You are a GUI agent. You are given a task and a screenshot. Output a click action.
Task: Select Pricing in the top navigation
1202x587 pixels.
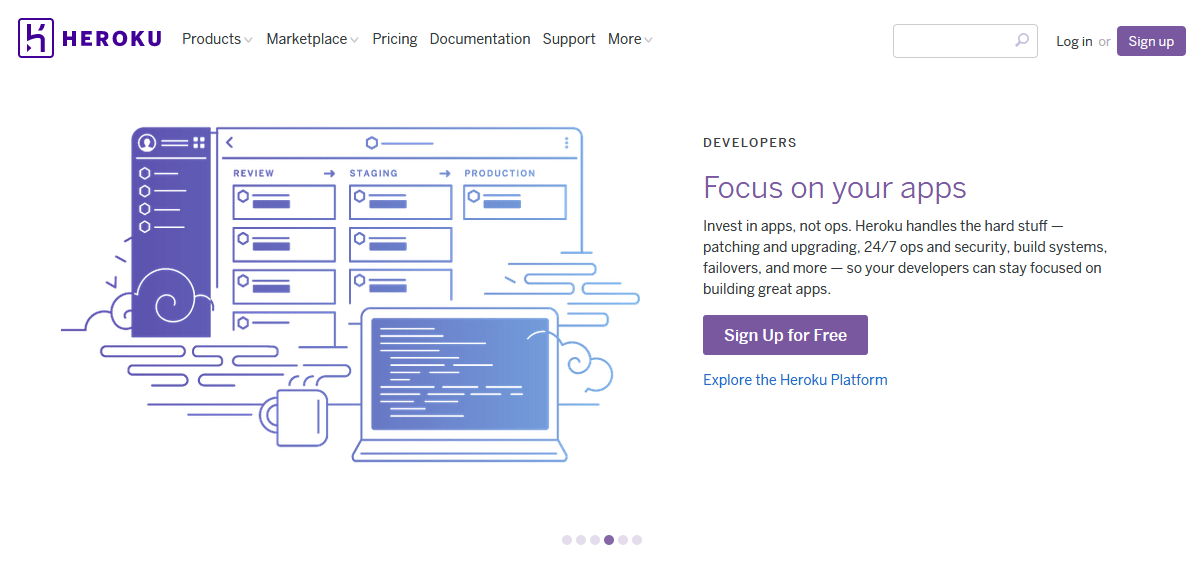tap(394, 39)
